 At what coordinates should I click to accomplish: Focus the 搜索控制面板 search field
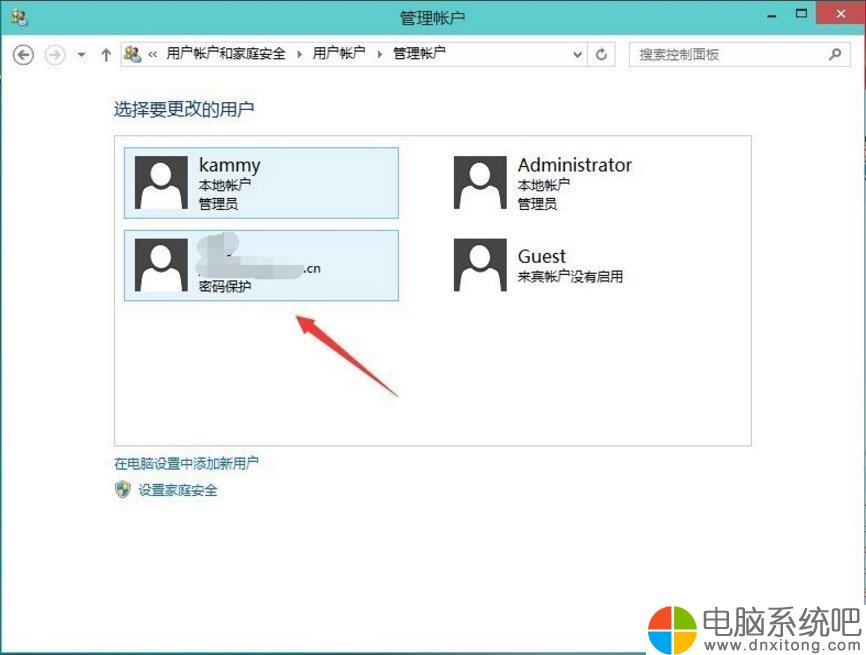(x=740, y=55)
